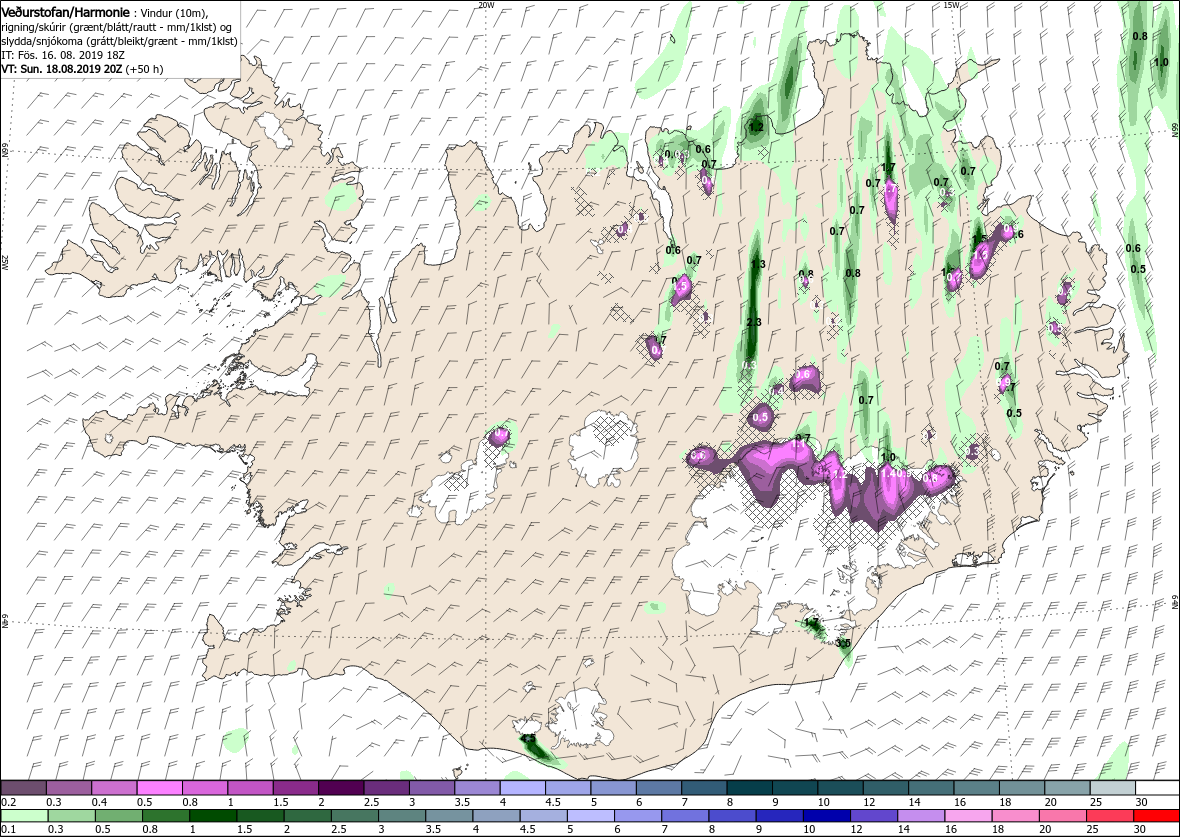Select the '(+50 h)' forecast offset text

coord(145,68)
